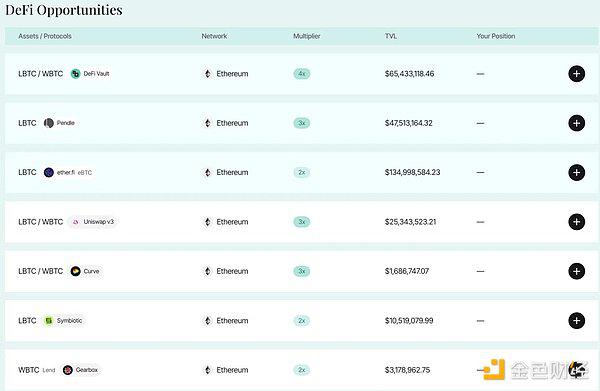Click the TVL value $10,519,079.99
Viewport: 600px width, 391px height.
pyautogui.click(x=409, y=321)
